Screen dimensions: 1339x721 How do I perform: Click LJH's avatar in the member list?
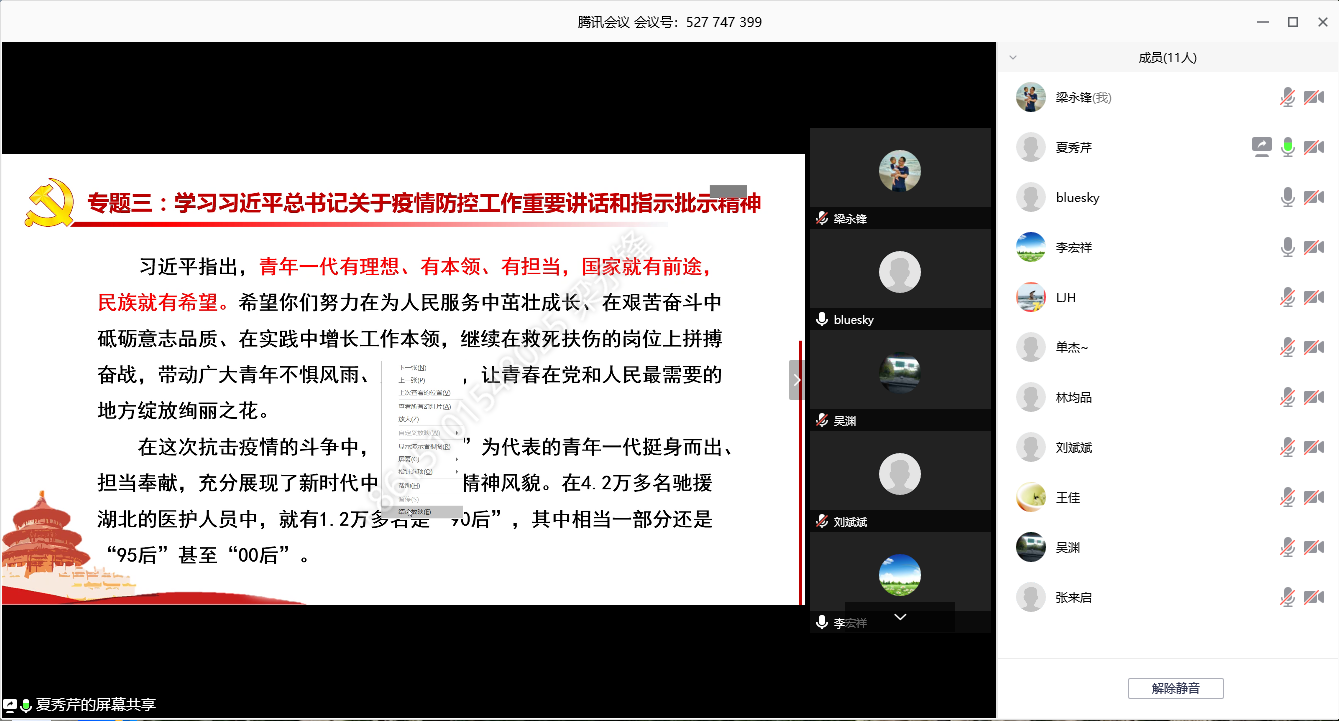tap(1031, 297)
